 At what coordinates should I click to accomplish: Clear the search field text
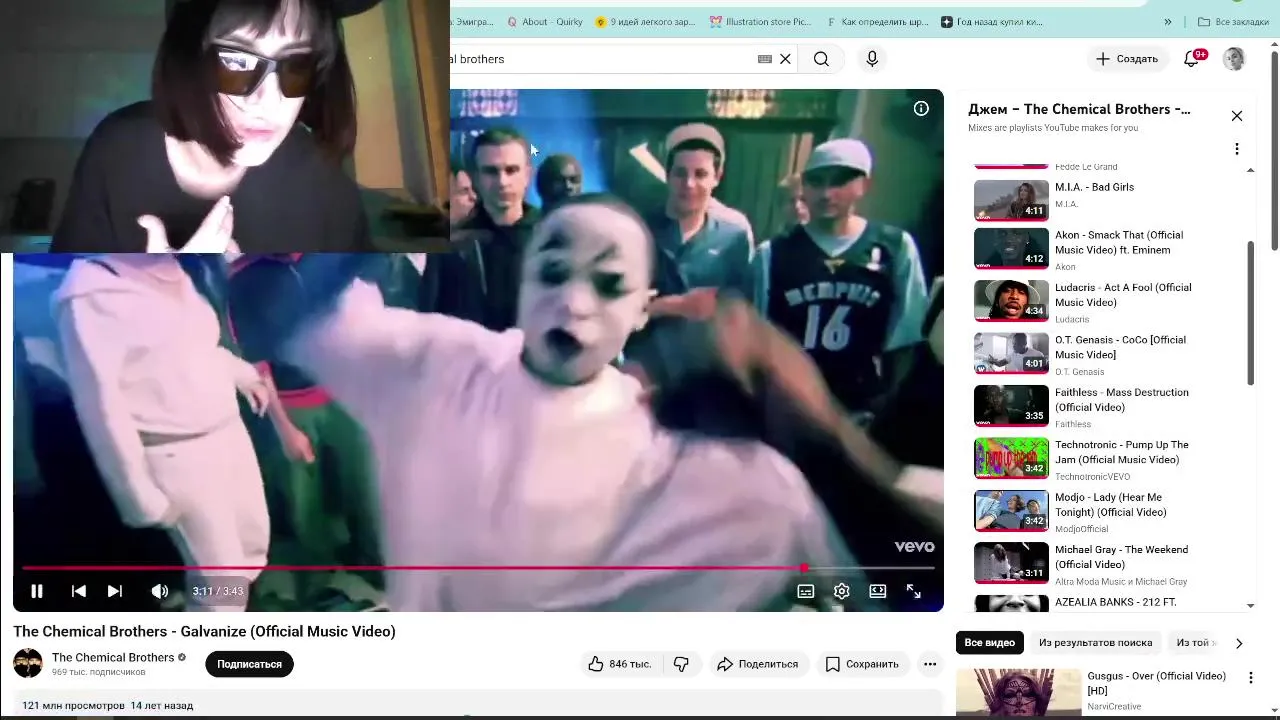[785, 59]
